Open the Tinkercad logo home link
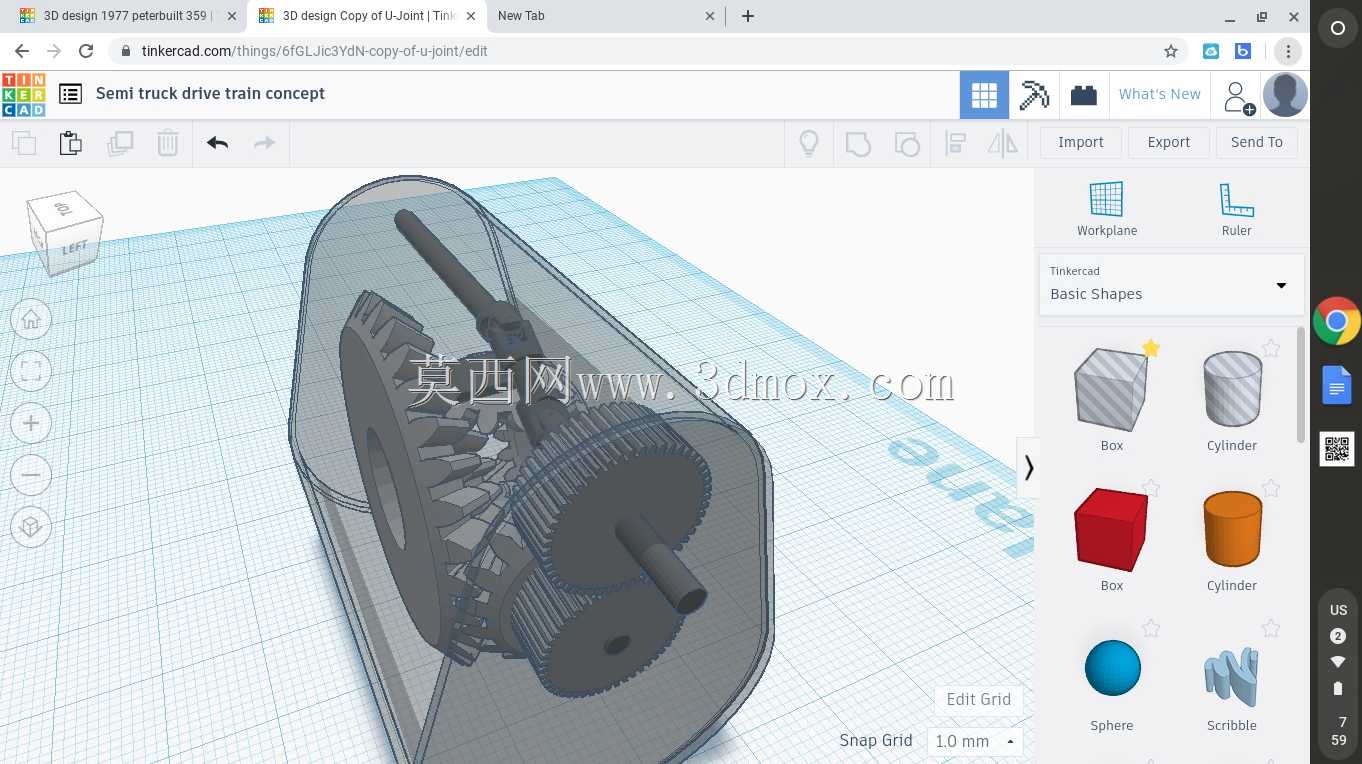The width and height of the screenshot is (1362, 764). pos(23,94)
